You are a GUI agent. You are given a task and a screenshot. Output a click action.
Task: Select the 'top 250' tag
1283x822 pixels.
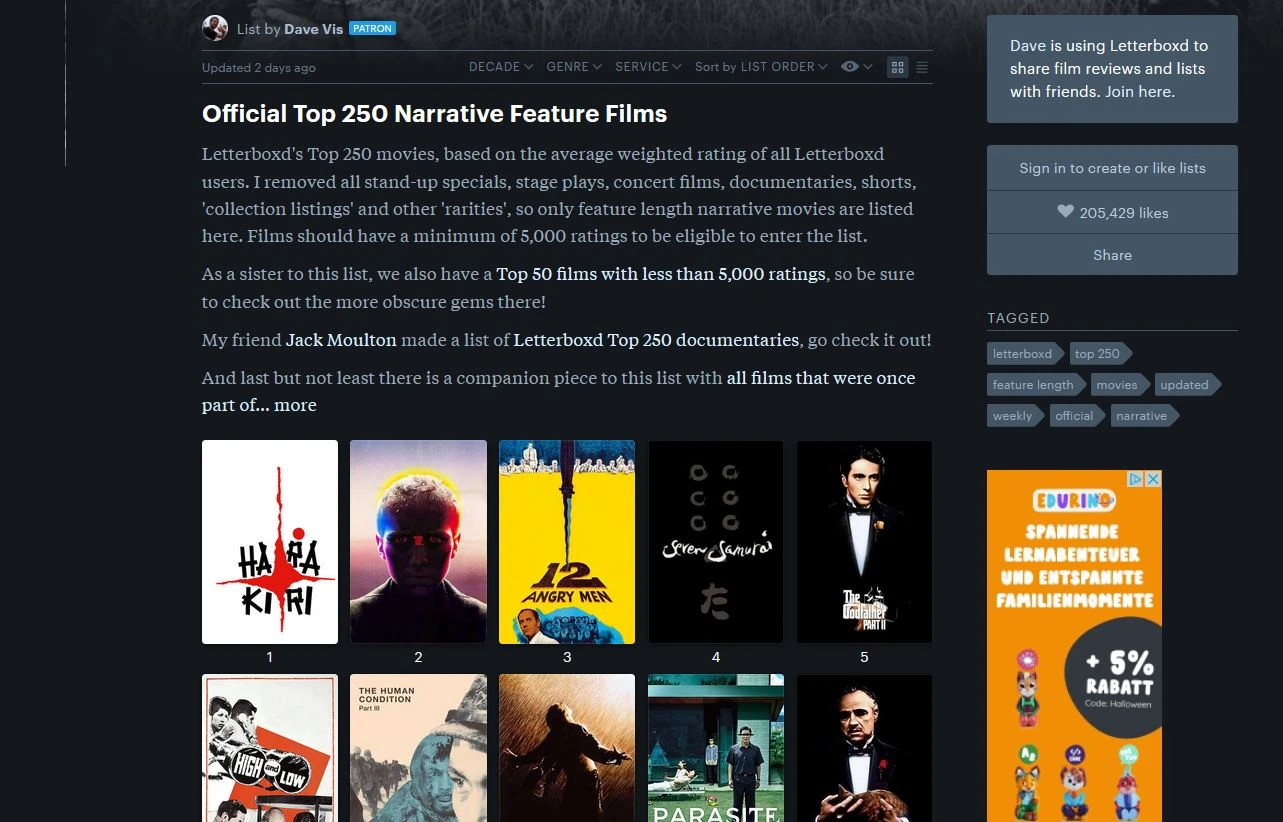pos(1099,353)
